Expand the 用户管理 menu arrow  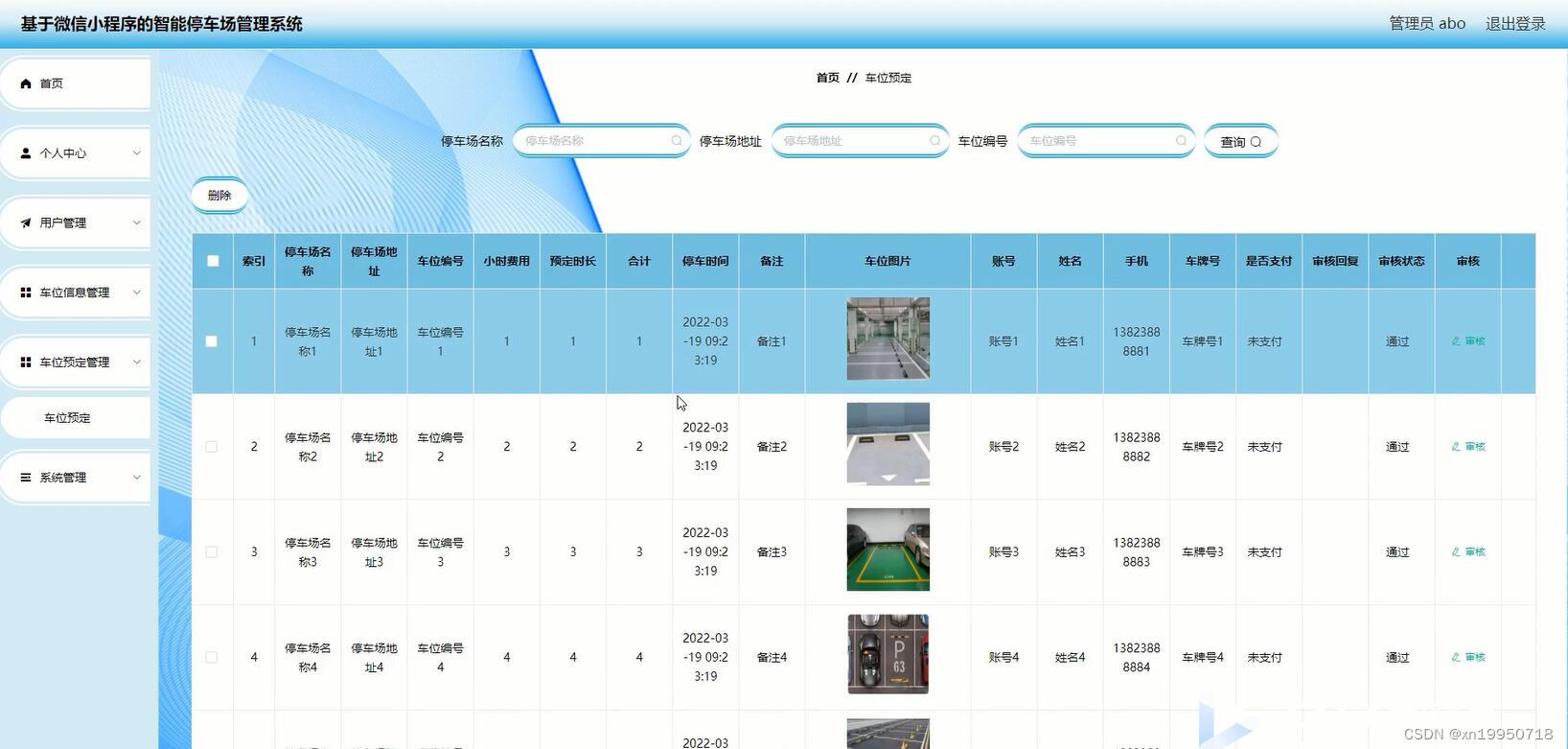tap(136, 222)
